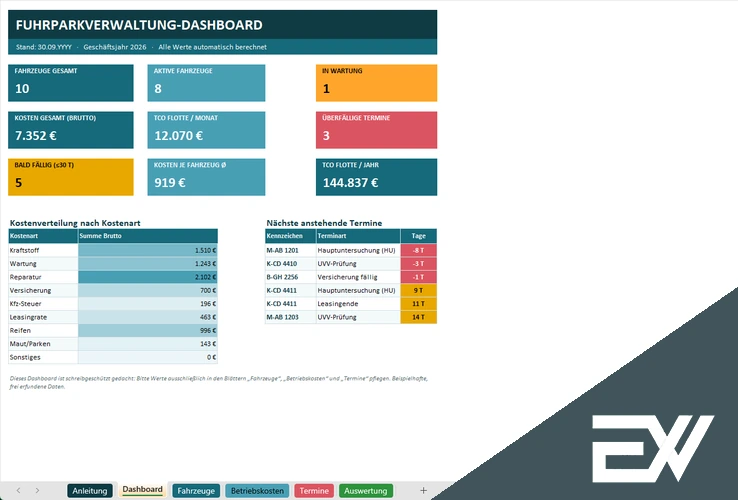Click the next sheet arrow
Screen dimensions: 738x500
37,491
